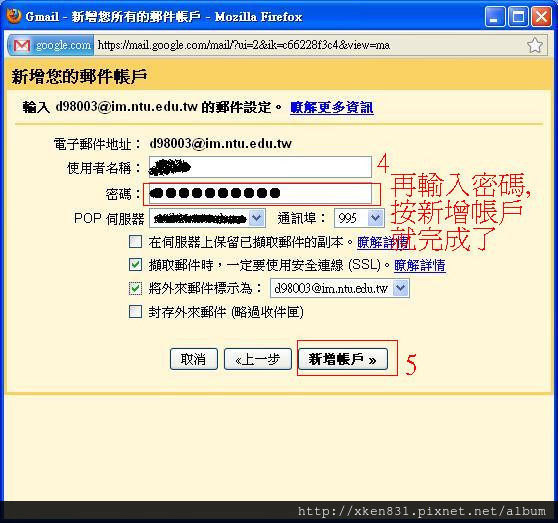Maximize the Firefox window
Screen dimensions: 558x523
(x=518, y=17)
